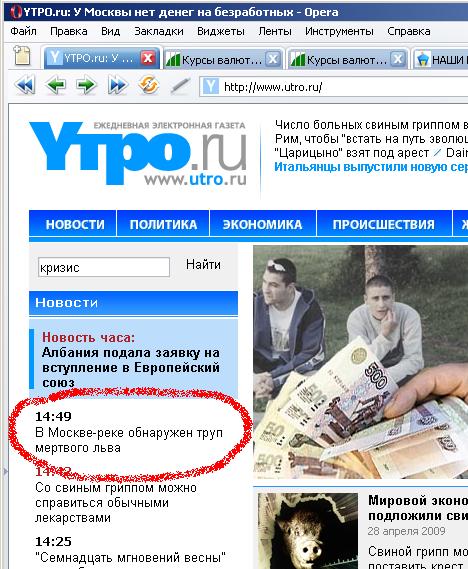Open the Мировой экономике article headline
The height and width of the screenshot is (569, 468).
[418, 508]
